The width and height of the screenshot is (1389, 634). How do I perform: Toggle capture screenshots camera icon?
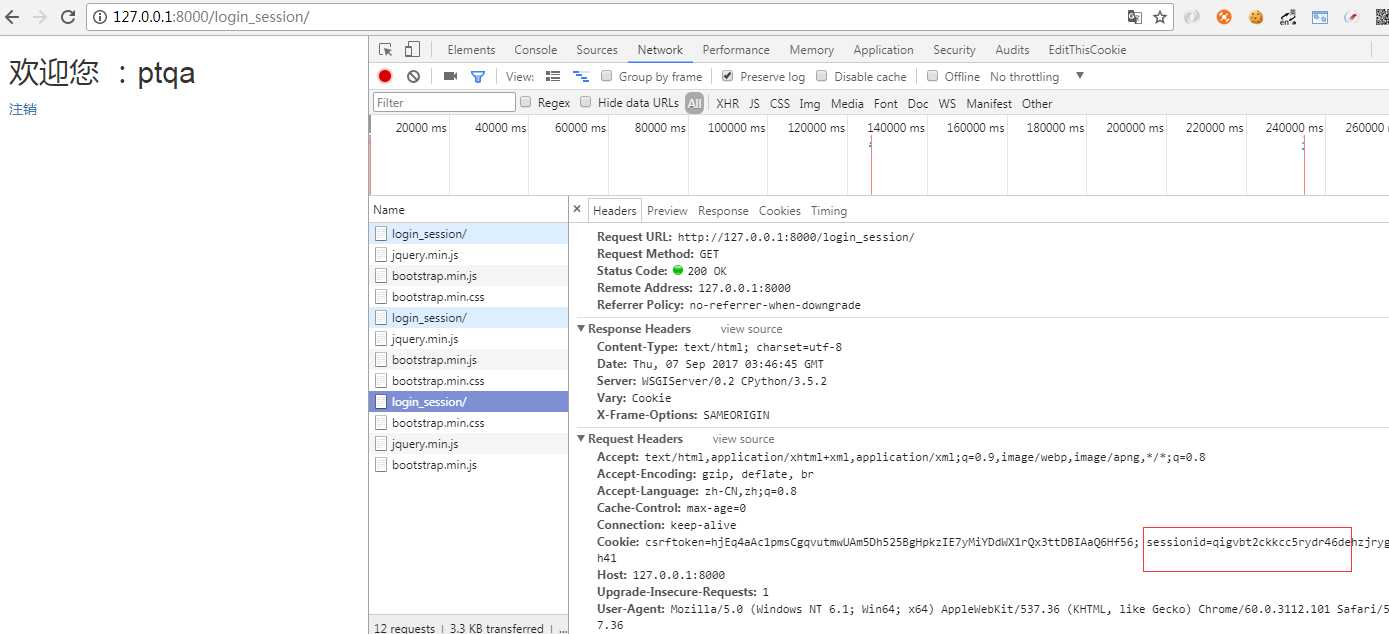[x=450, y=77]
